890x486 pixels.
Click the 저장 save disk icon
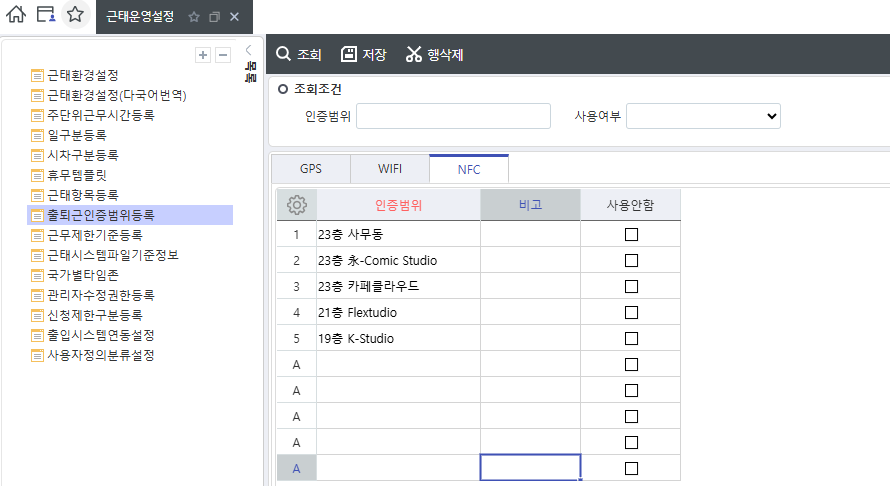pos(349,54)
